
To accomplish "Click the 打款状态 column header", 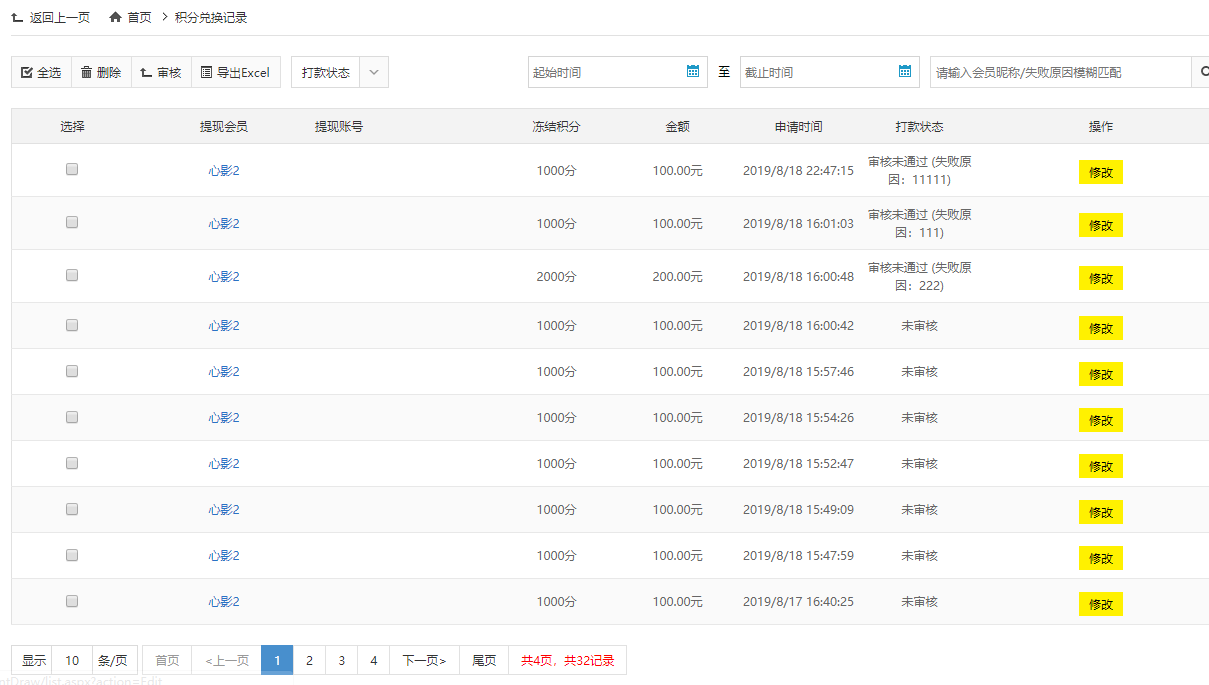I will 919,127.
